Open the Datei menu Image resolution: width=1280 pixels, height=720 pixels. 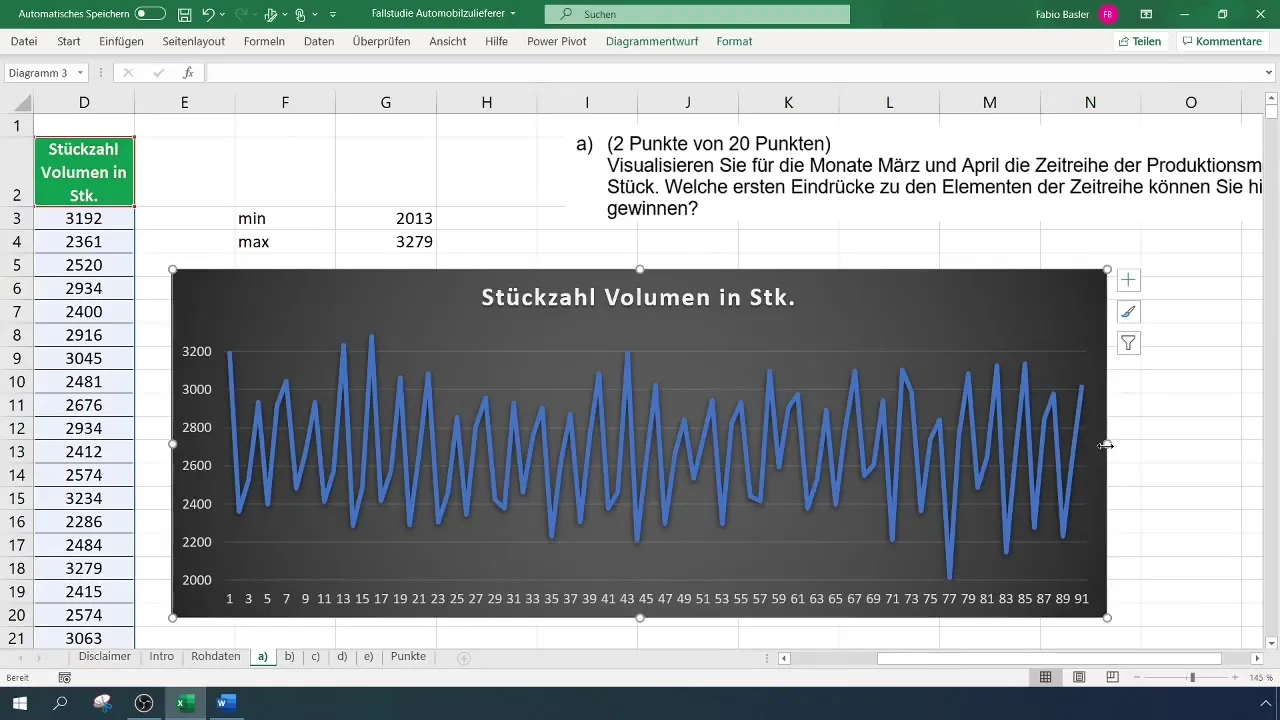(24, 41)
